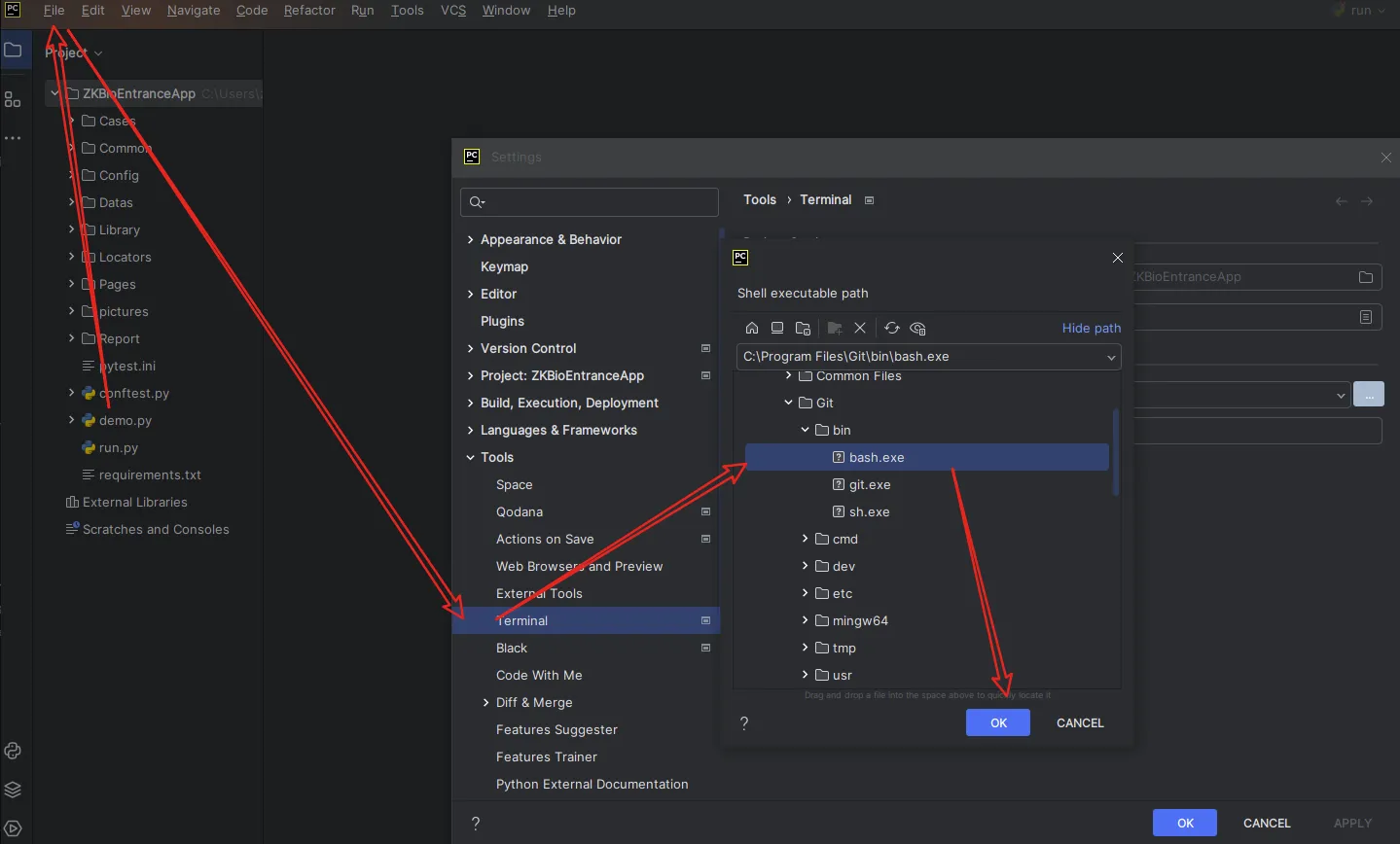Click OK in the shell path dialog
Screen dimensions: 1400x844
pyautogui.click(x=997, y=722)
